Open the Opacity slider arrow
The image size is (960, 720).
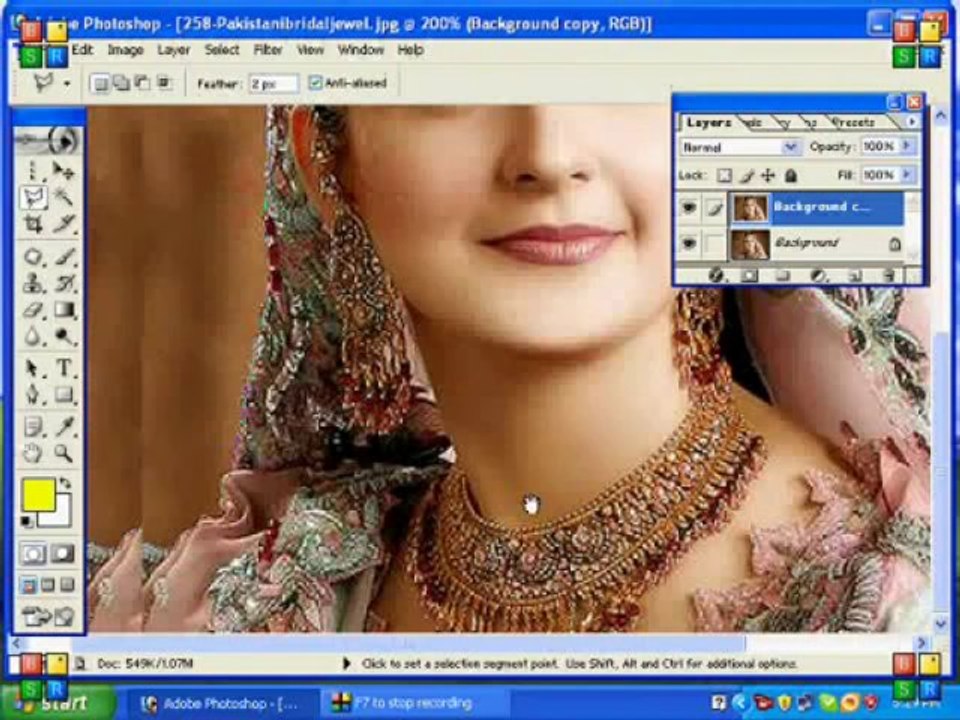click(907, 146)
